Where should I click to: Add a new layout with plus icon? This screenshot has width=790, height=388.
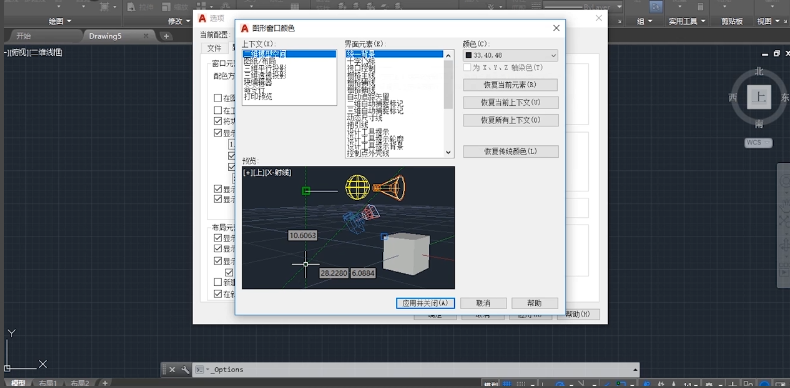[105, 383]
